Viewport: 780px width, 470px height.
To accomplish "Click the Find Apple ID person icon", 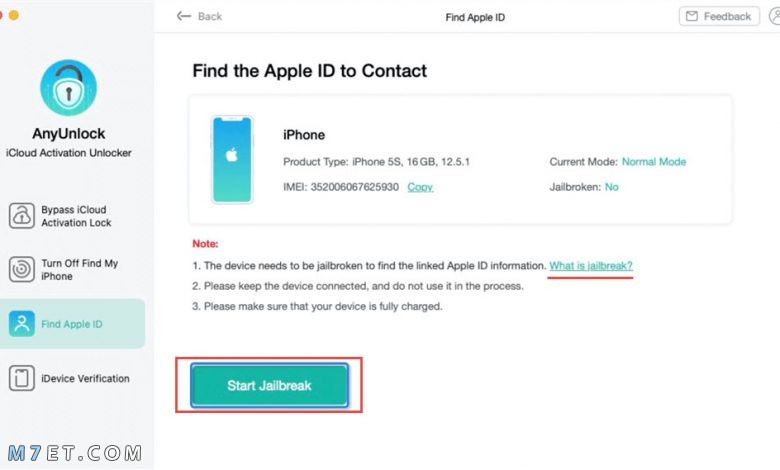I will point(21,324).
